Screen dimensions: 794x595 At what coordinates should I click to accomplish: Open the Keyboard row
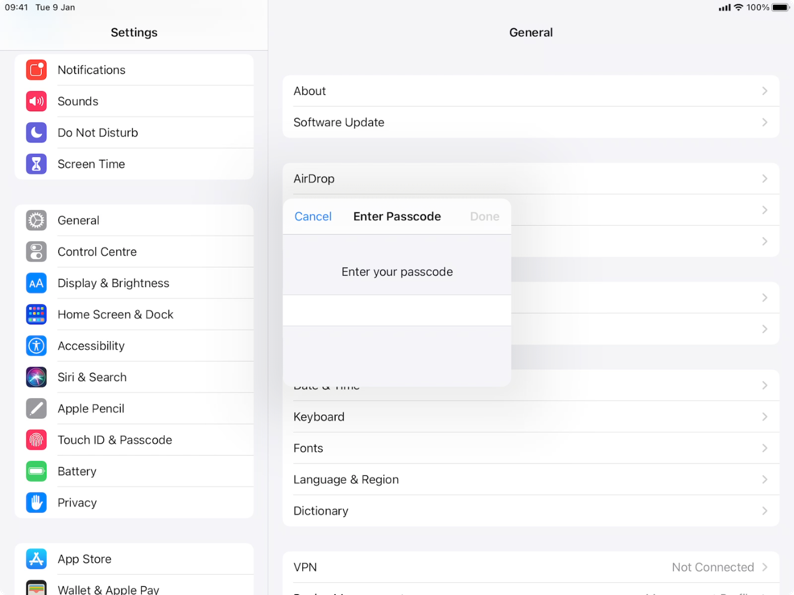(x=531, y=417)
